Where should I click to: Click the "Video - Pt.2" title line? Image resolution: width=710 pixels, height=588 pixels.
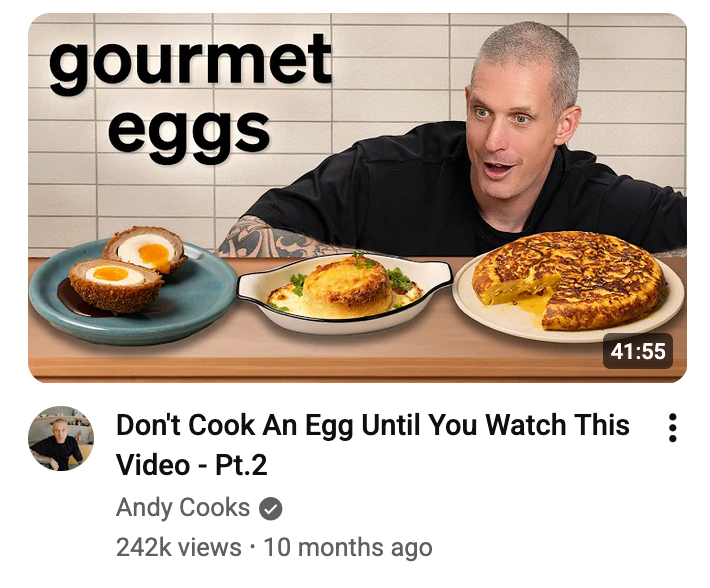pyautogui.click(x=192, y=465)
